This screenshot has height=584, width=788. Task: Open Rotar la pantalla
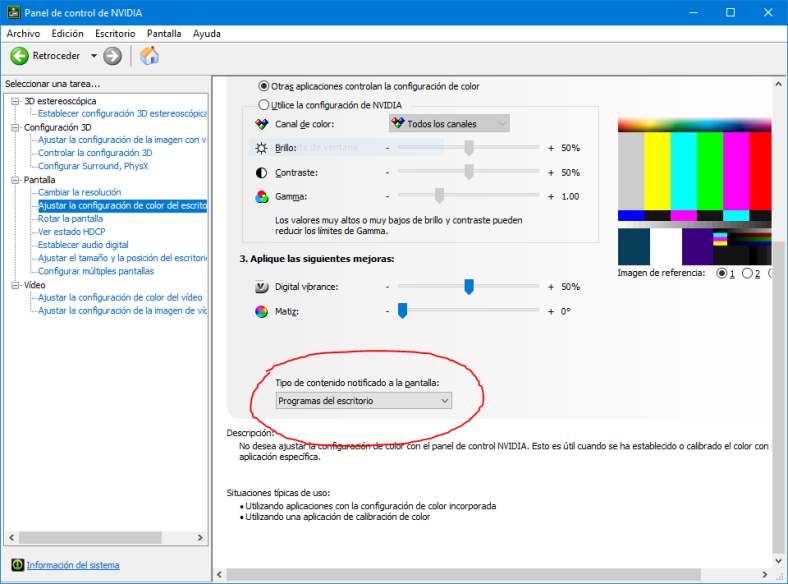pos(70,219)
